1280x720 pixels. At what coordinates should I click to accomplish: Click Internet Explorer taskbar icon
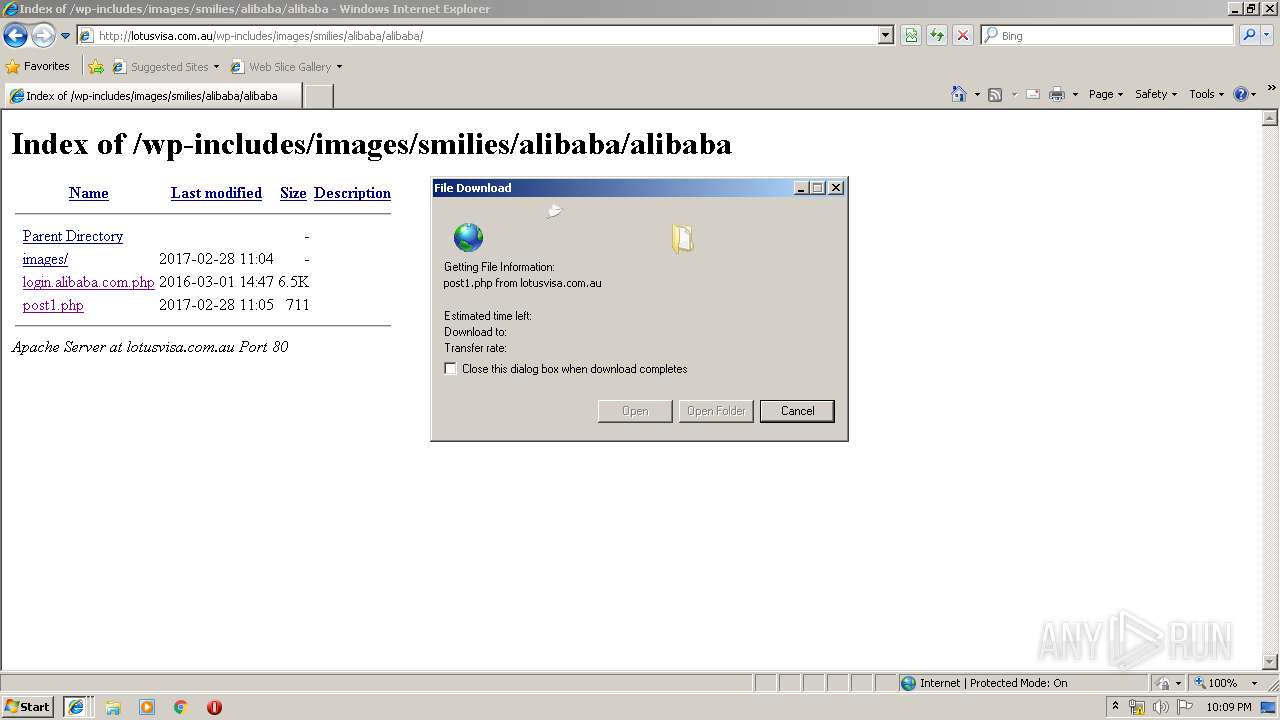(x=76, y=707)
